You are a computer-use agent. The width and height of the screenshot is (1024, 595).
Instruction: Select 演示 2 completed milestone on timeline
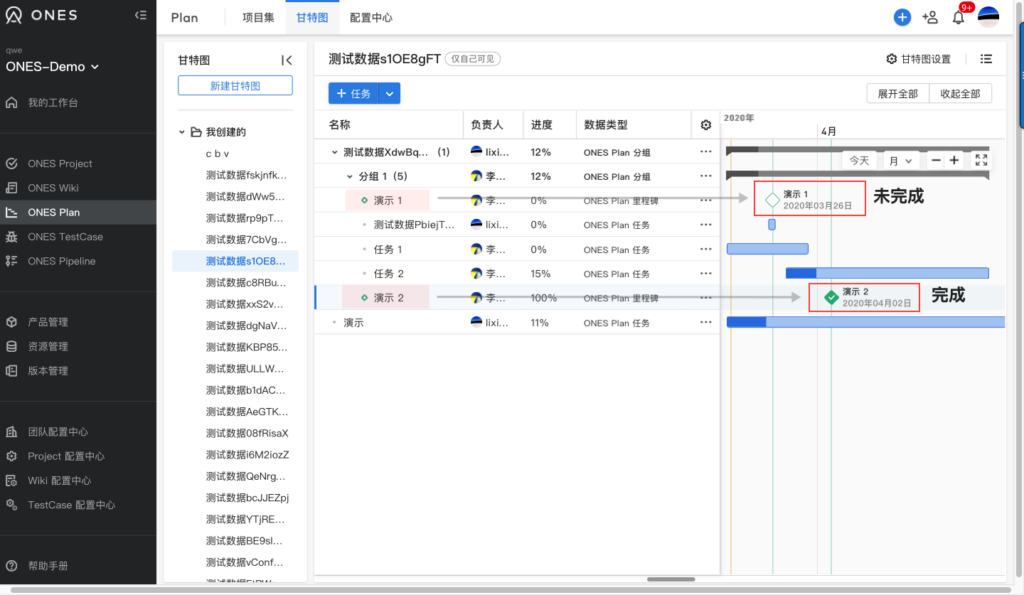[x=831, y=297]
